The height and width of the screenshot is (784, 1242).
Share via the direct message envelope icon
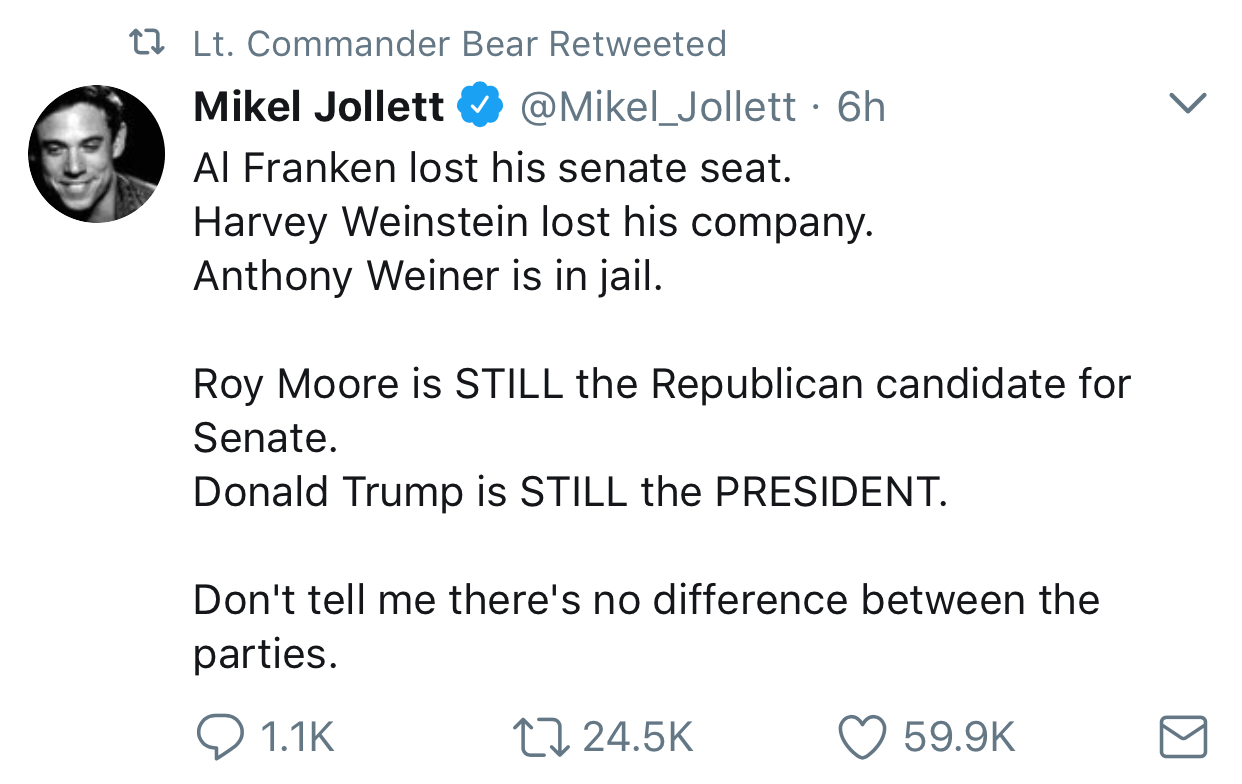coord(1182,738)
